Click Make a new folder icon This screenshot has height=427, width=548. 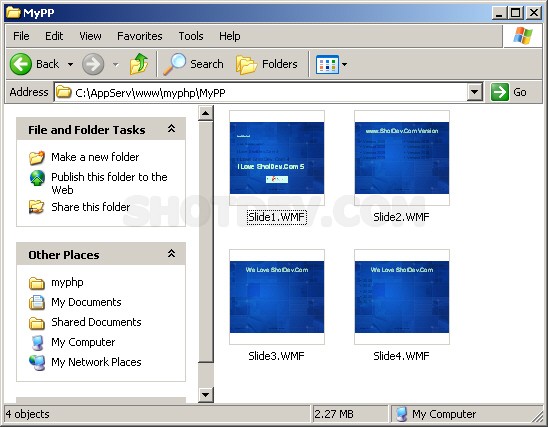point(37,157)
